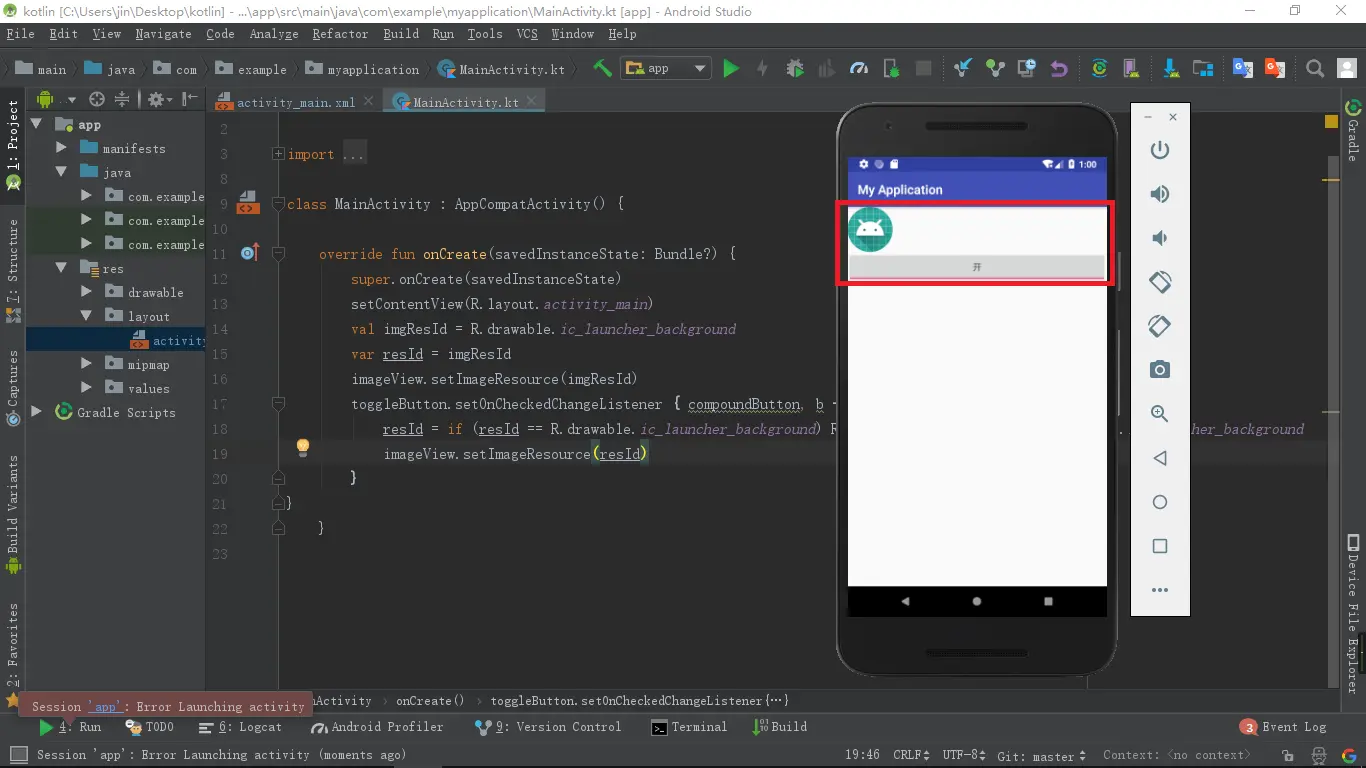Toggle tool window bars icon in status bar corner
This screenshot has height=768, width=1366.
(18, 755)
